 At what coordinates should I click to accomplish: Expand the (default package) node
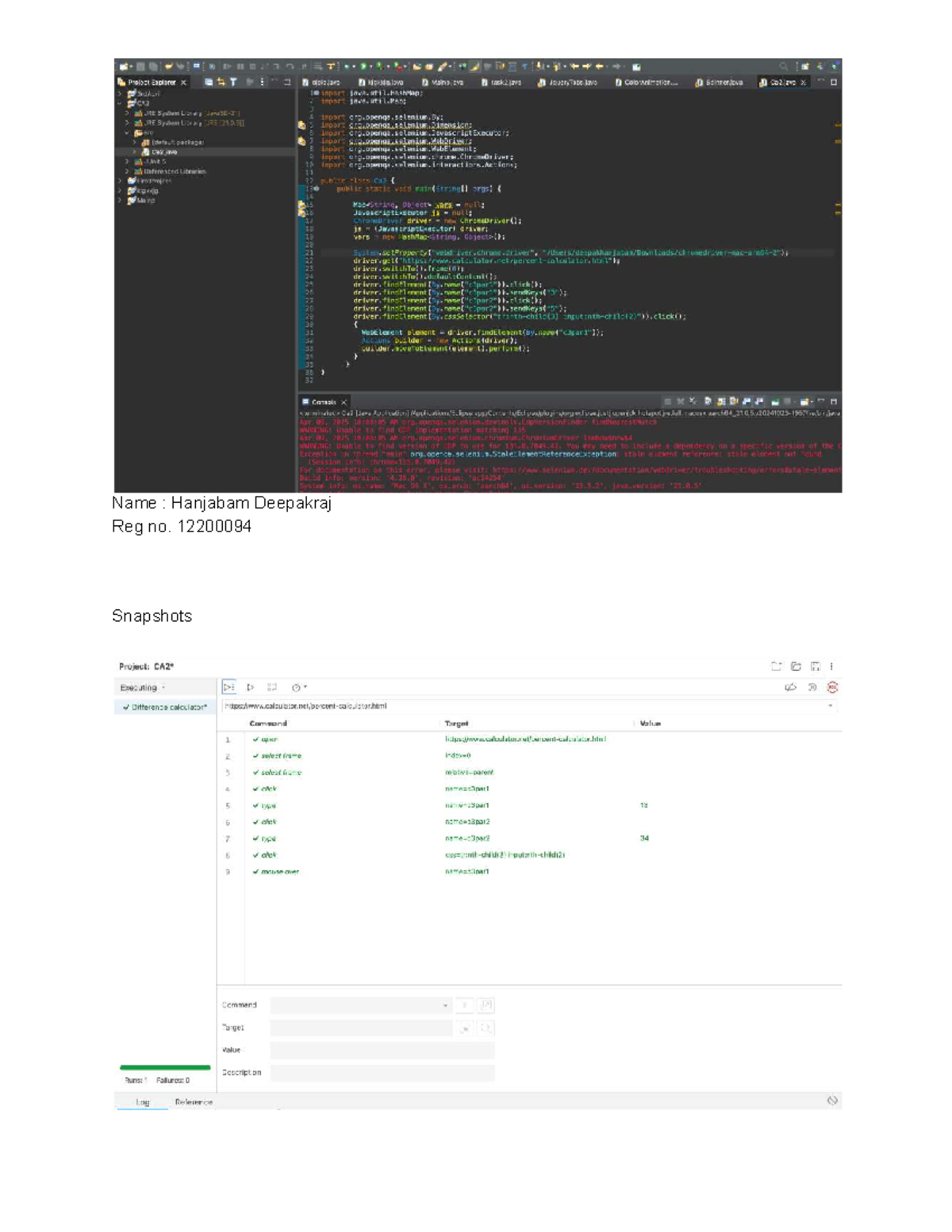point(134,142)
